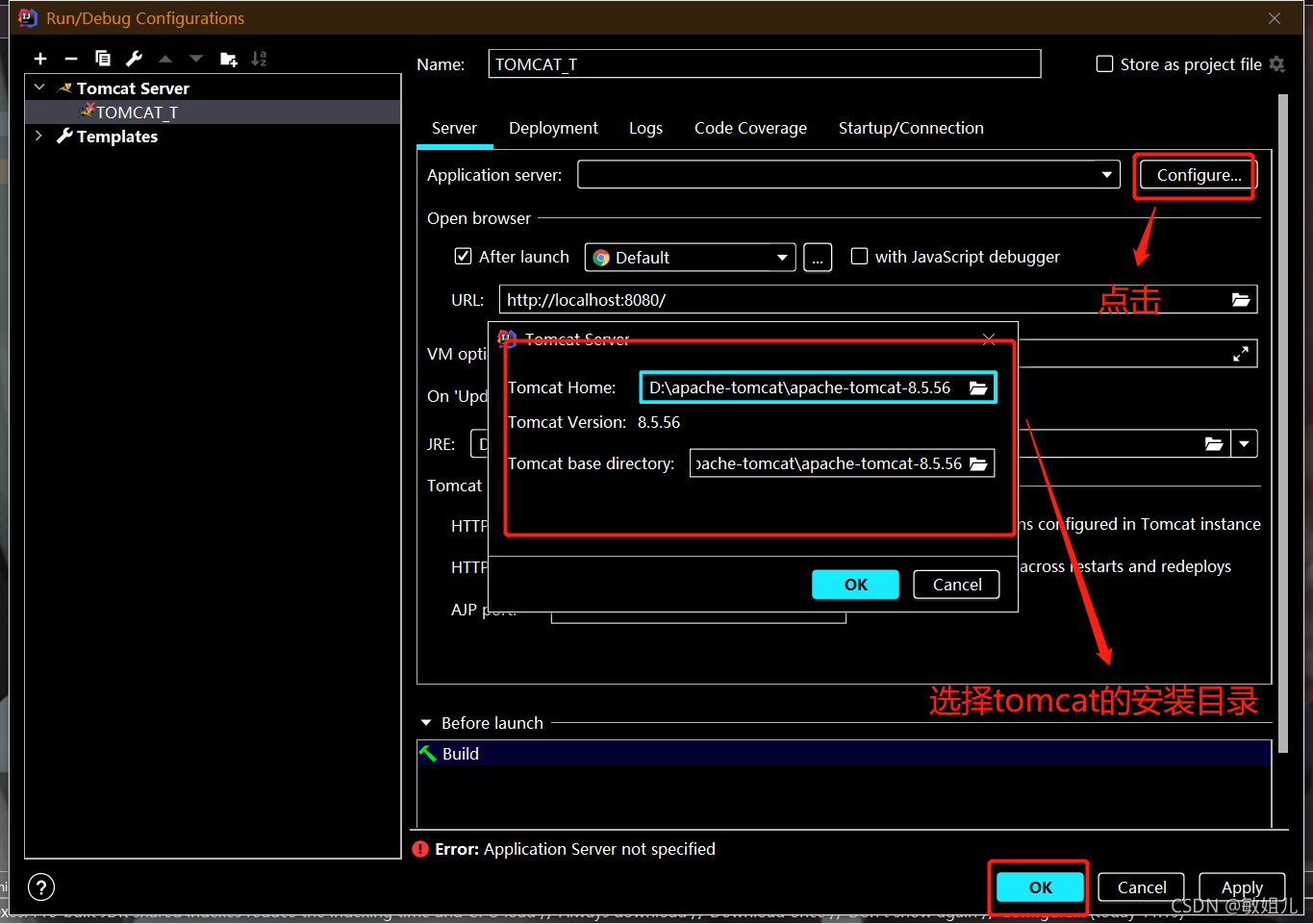Switch to the Server tab

click(454, 128)
